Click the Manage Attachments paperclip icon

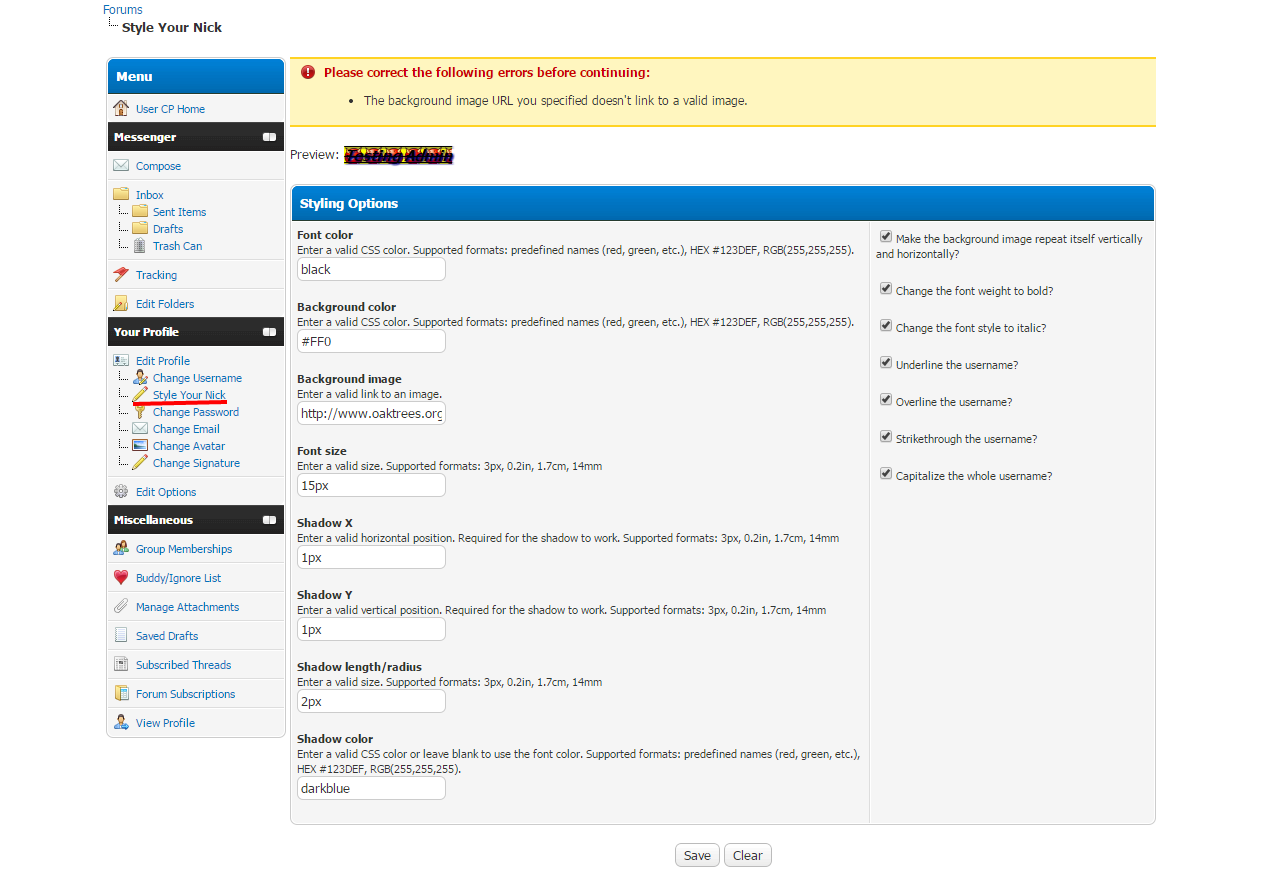click(121, 607)
